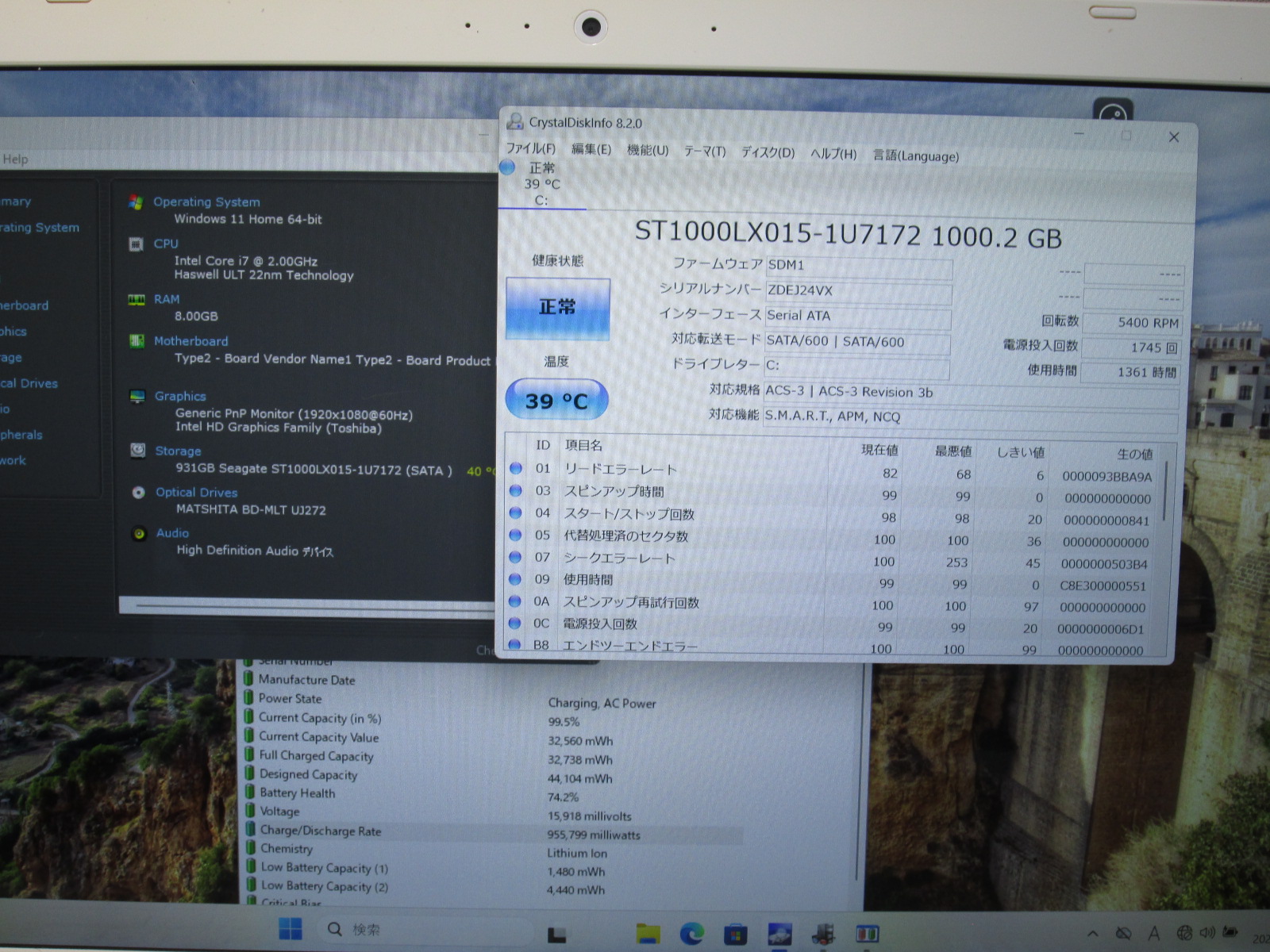Click the RAM module icon in summary
Image resolution: width=1270 pixels, height=952 pixels.
137,300
